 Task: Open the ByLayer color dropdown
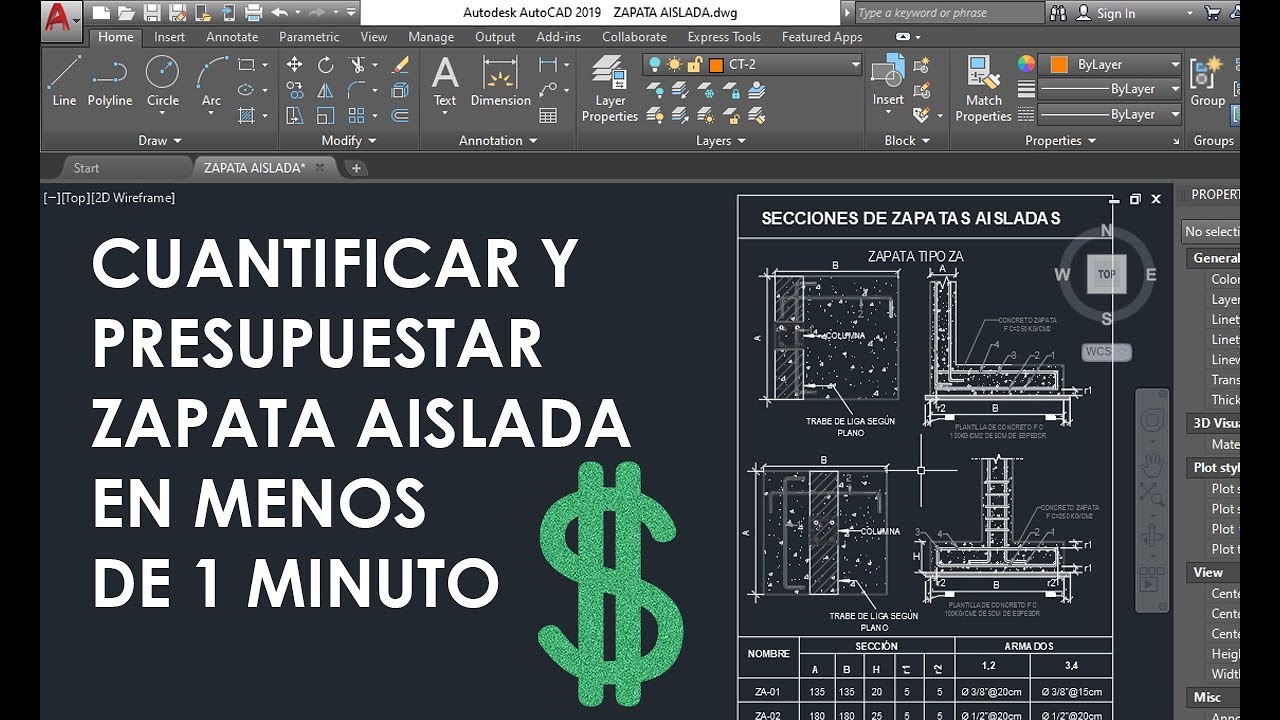1175,65
